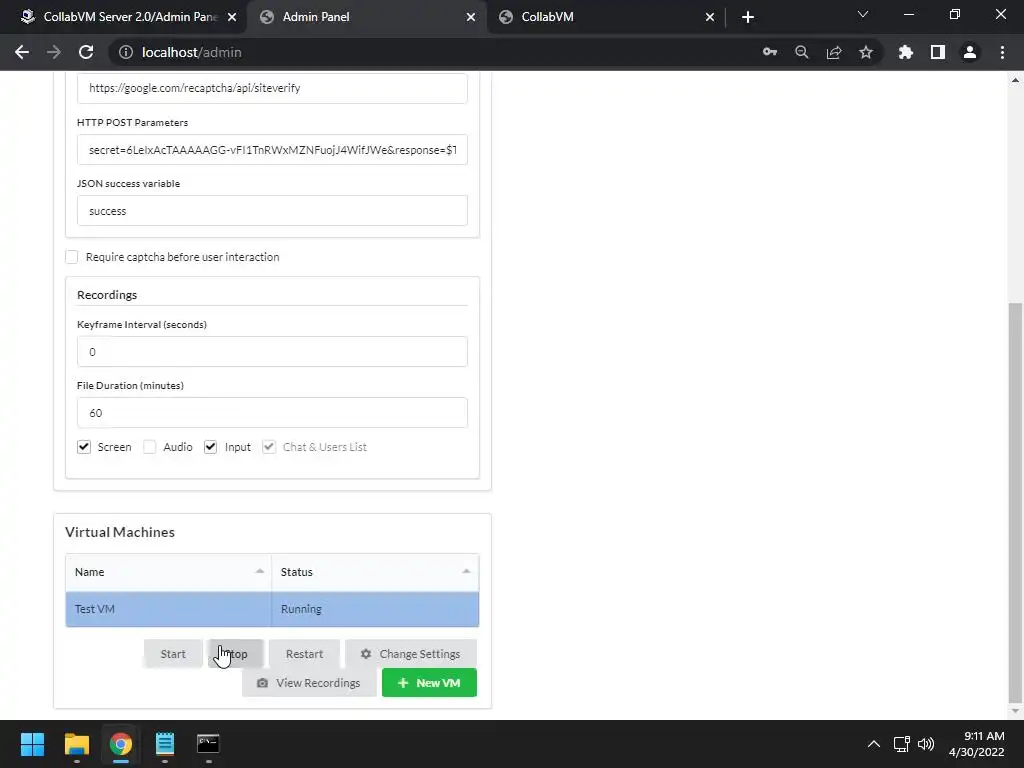This screenshot has width=1024, height=768.
Task: Open the taskbar clock and date
Action: coord(976,744)
